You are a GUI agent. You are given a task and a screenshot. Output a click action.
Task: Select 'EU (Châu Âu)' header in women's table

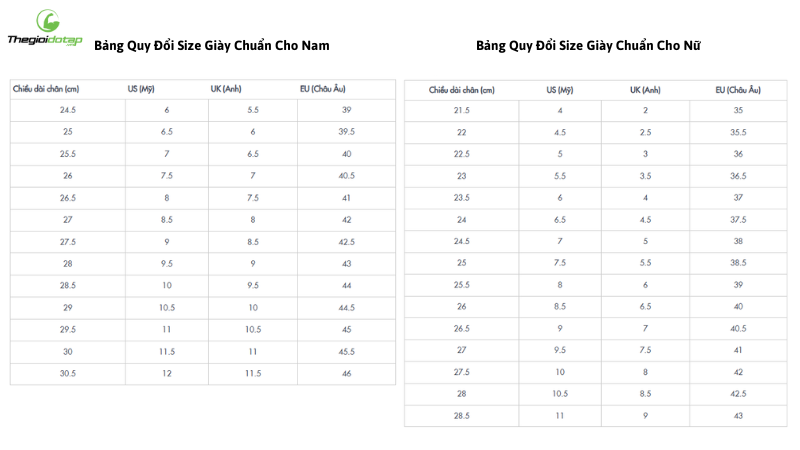tap(738, 90)
